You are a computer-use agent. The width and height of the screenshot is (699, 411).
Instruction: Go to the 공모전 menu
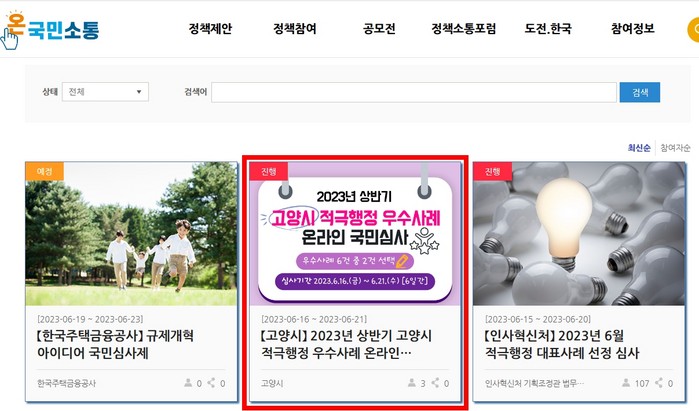[379, 29]
